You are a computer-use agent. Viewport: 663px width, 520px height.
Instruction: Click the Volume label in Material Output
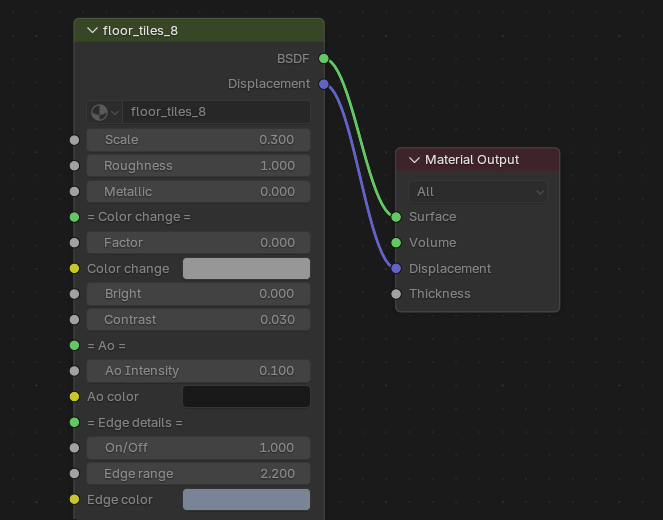click(x=433, y=243)
